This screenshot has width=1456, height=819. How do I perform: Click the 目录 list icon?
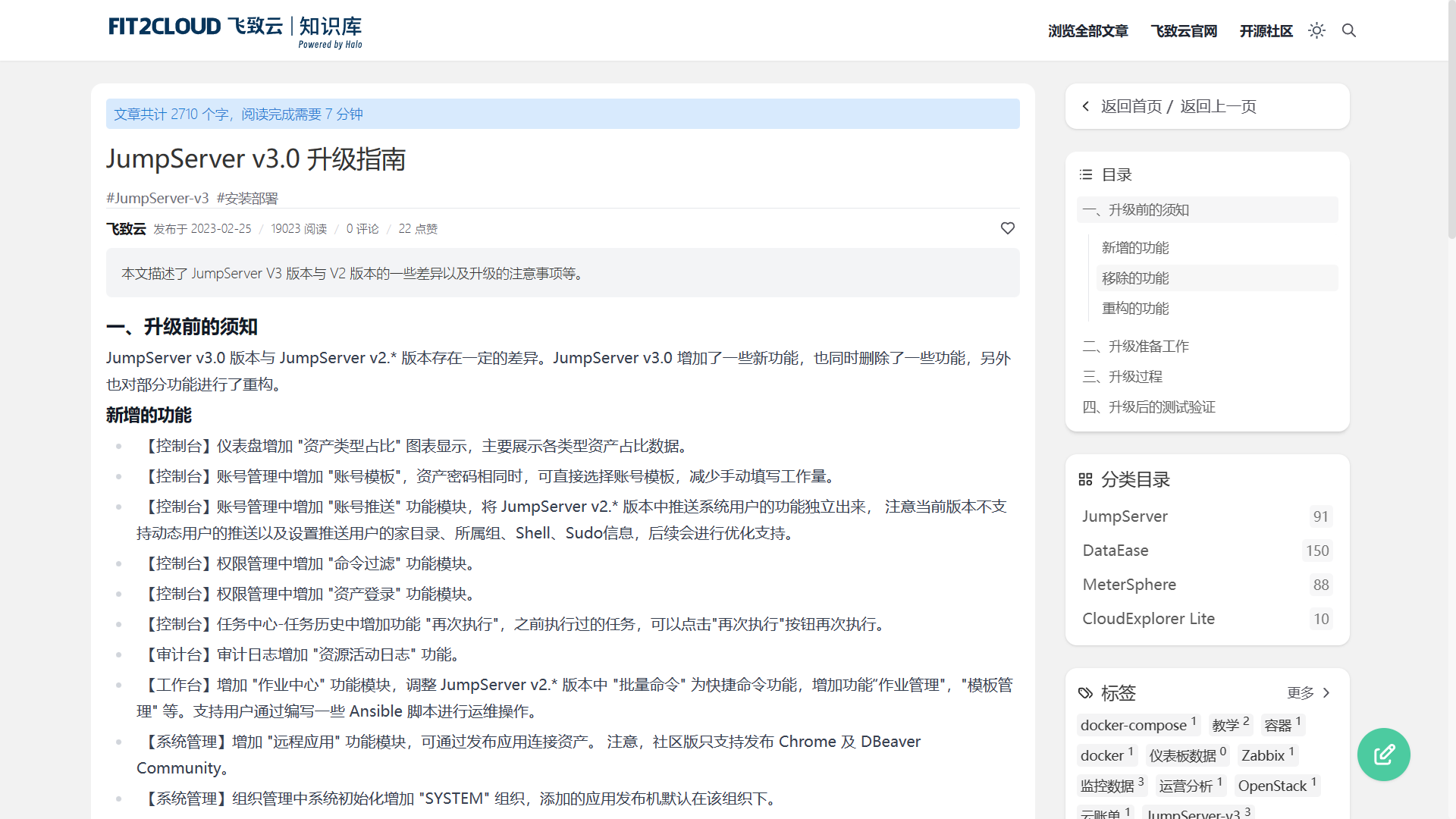[1086, 174]
